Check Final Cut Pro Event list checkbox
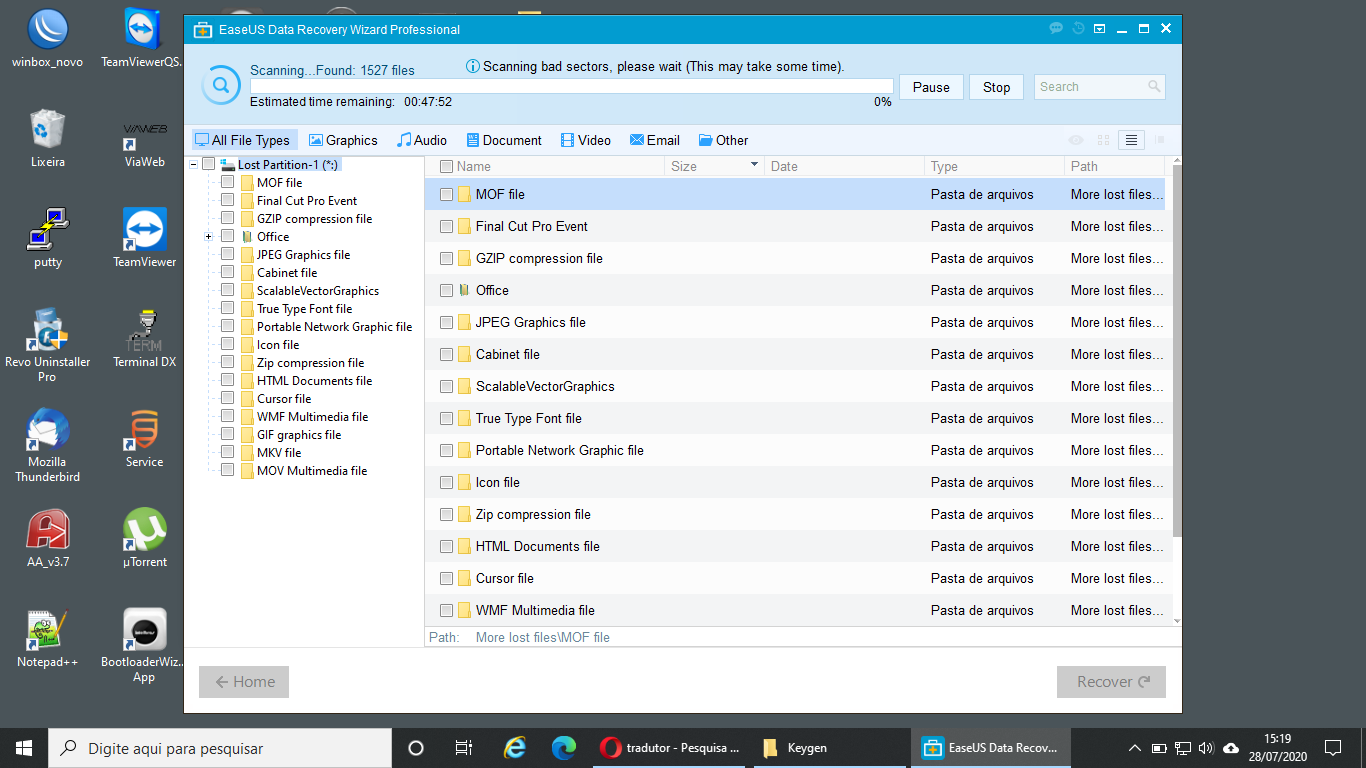1366x768 pixels. click(447, 227)
